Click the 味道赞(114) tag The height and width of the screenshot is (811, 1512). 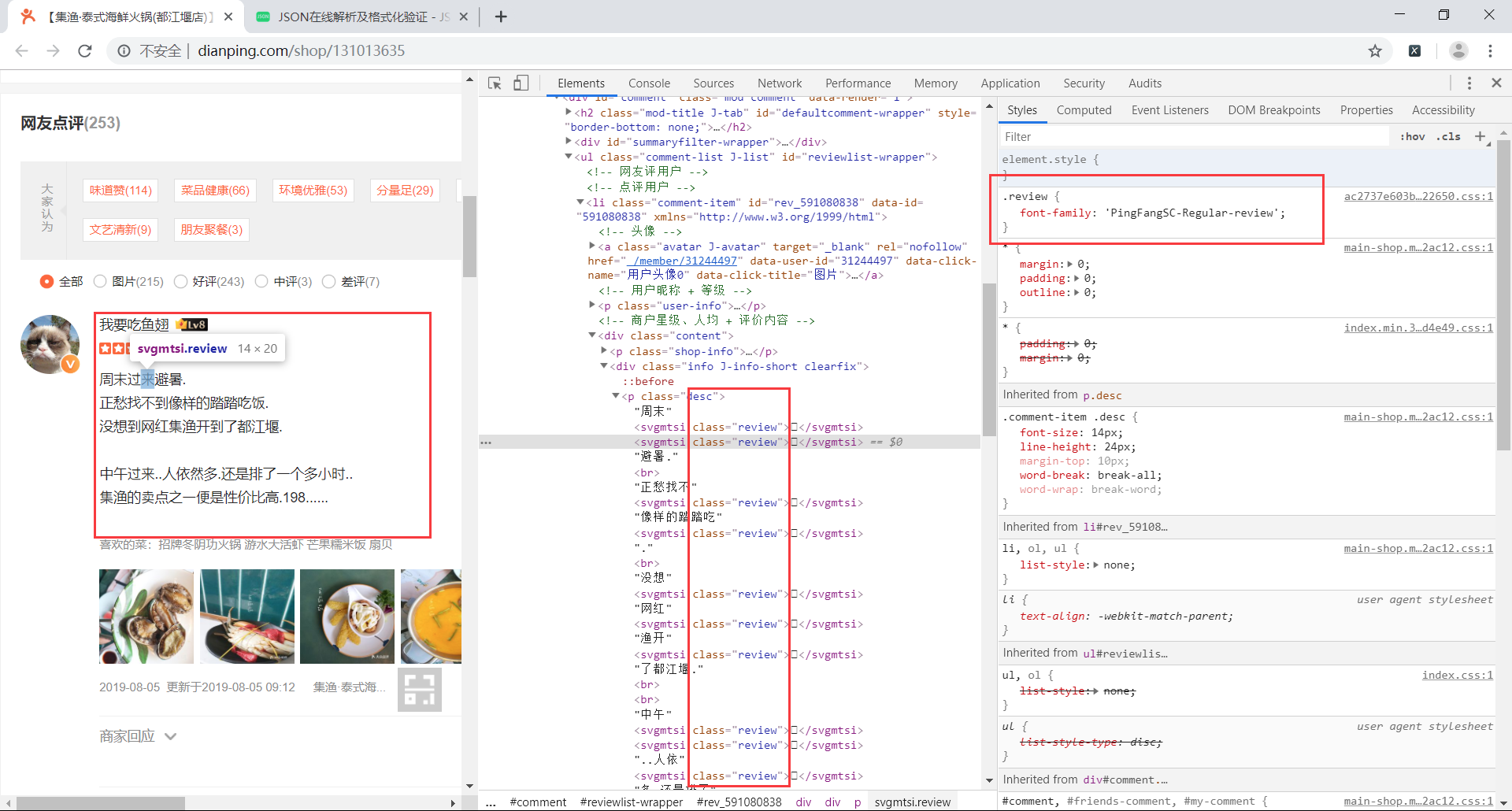pyautogui.click(x=120, y=190)
